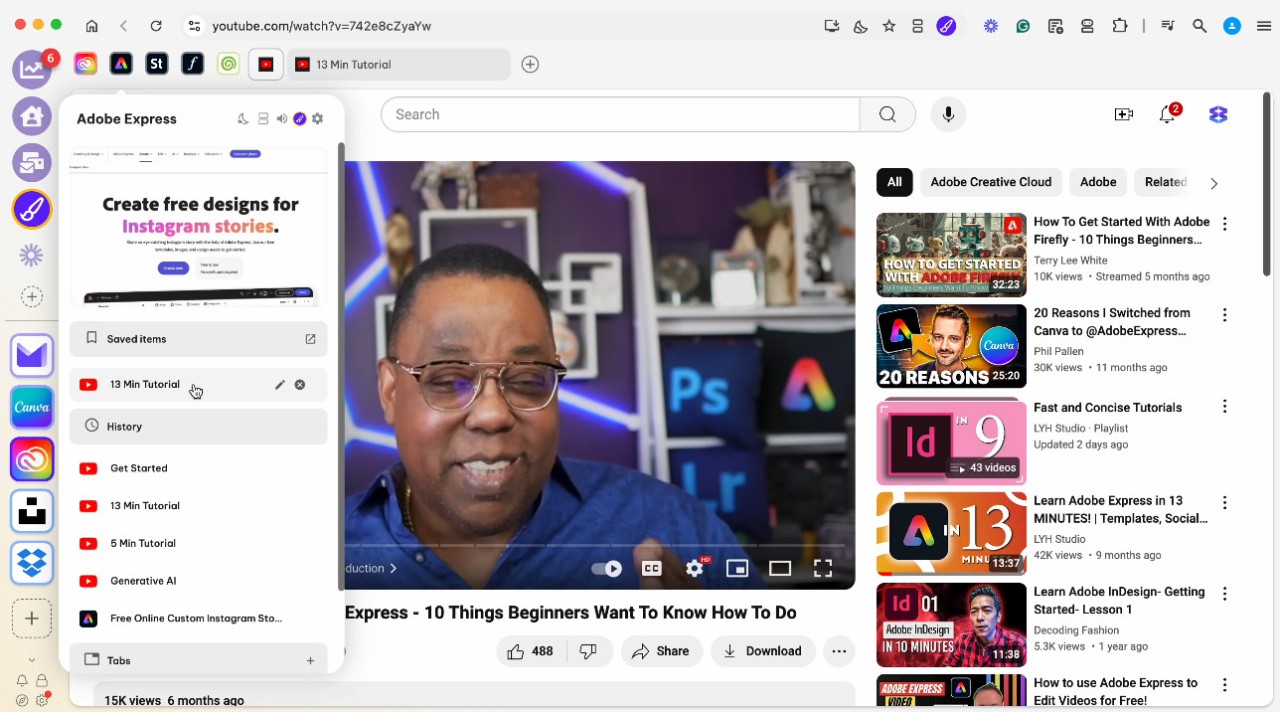Click the Share button below the video

661,651
